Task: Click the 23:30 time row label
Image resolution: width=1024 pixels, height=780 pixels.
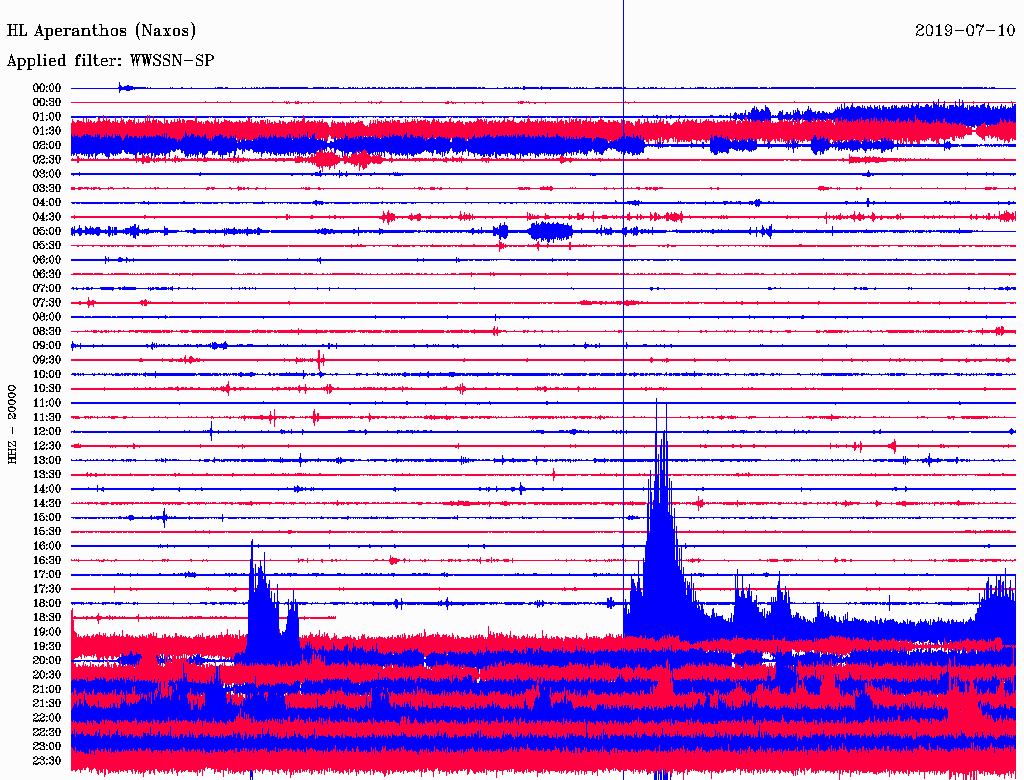Action: pyautogui.click(x=47, y=760)
